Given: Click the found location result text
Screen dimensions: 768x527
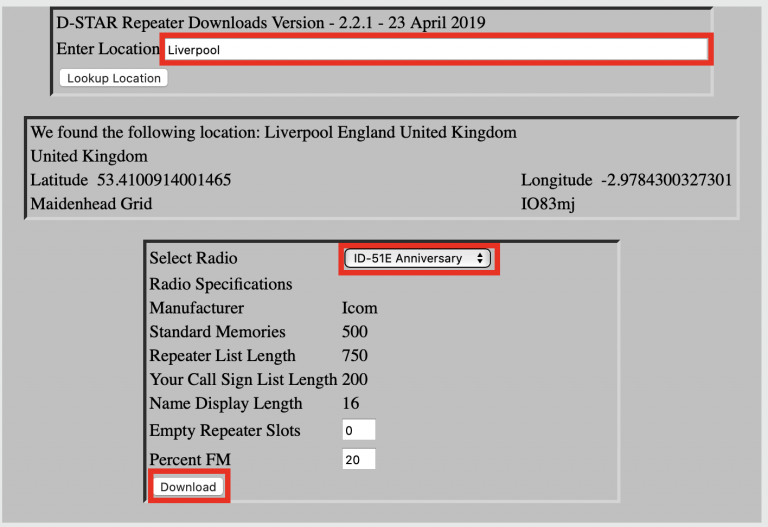Looking at the screenshot, I should point(274,132).
